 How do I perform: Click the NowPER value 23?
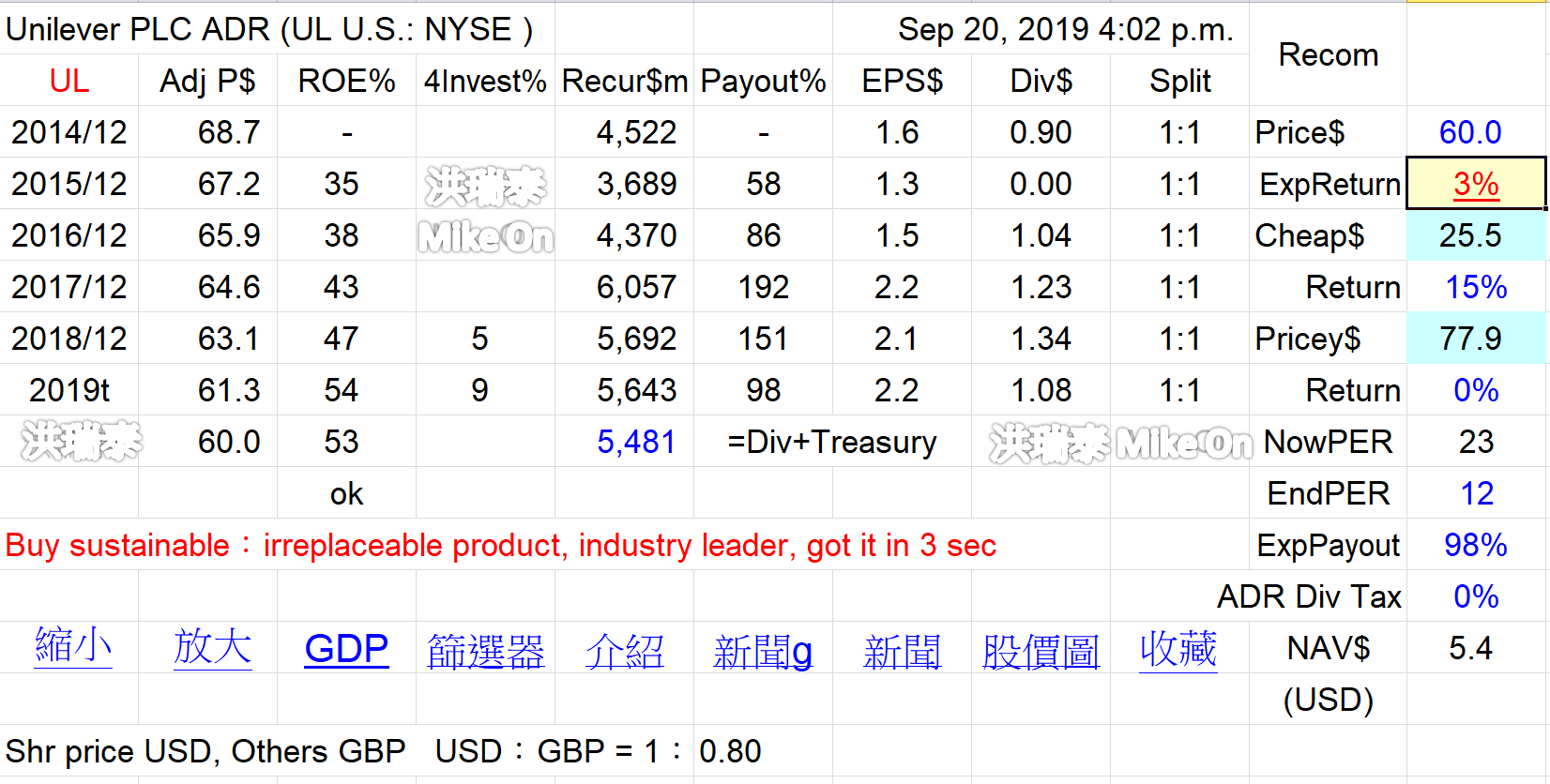click(x=1476, y=442)
